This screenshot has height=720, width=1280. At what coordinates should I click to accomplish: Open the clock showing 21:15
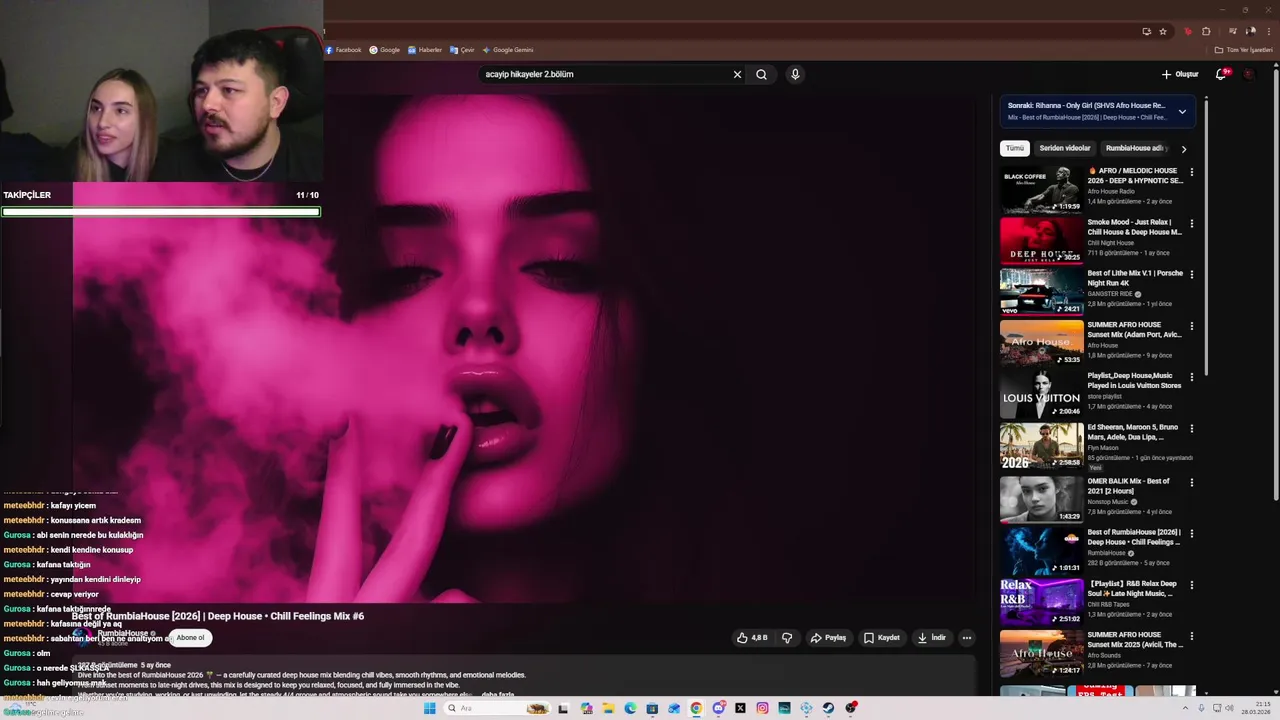(x=1254, y=708)
